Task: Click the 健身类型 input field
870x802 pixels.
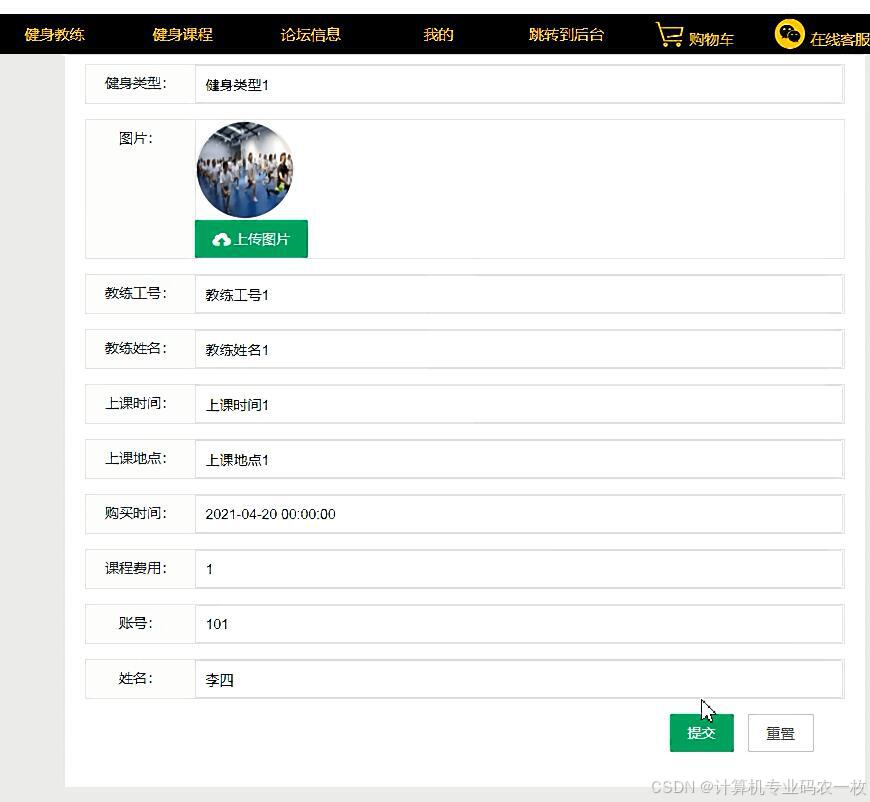Action: [519, 84]
